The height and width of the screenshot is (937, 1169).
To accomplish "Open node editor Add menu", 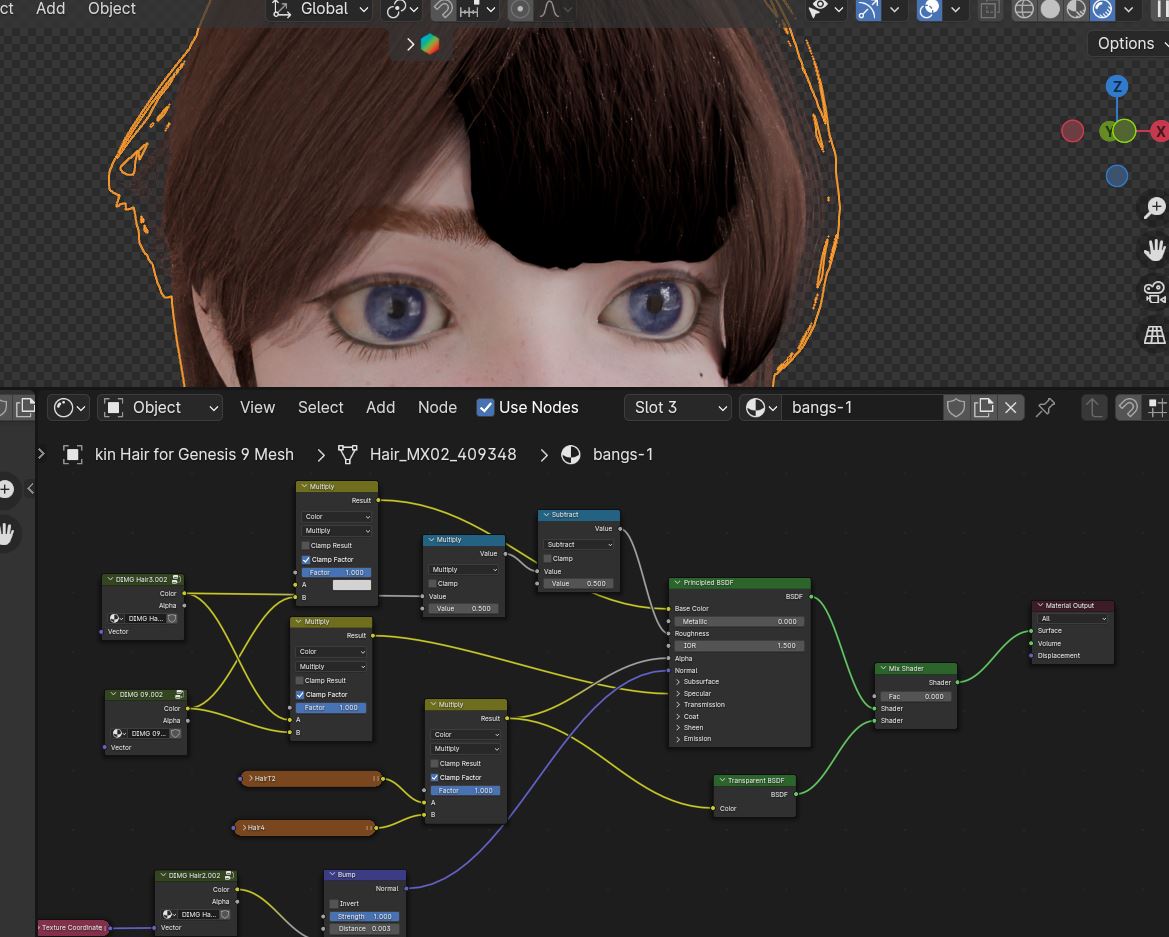I will (380, 408).
